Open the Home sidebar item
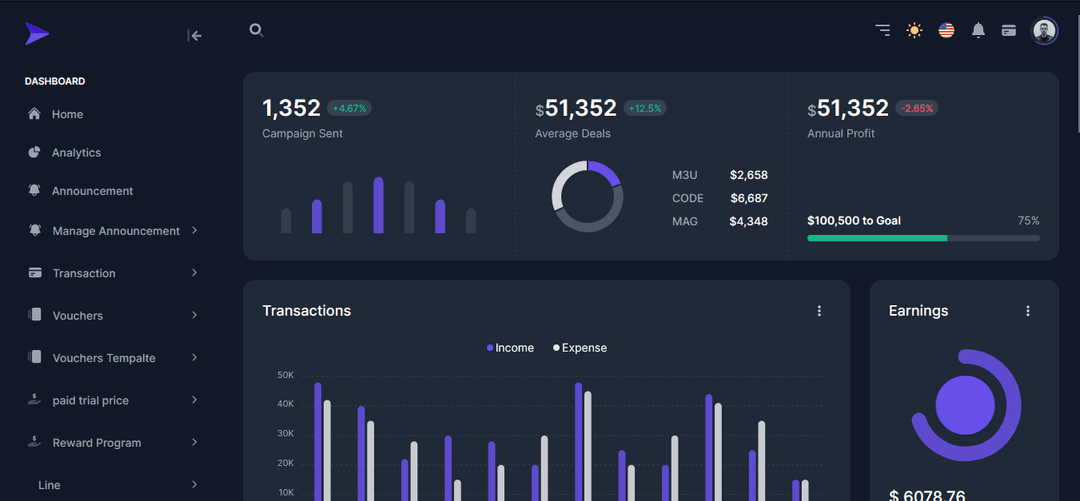1080x501 pixels. click(67, 115)
